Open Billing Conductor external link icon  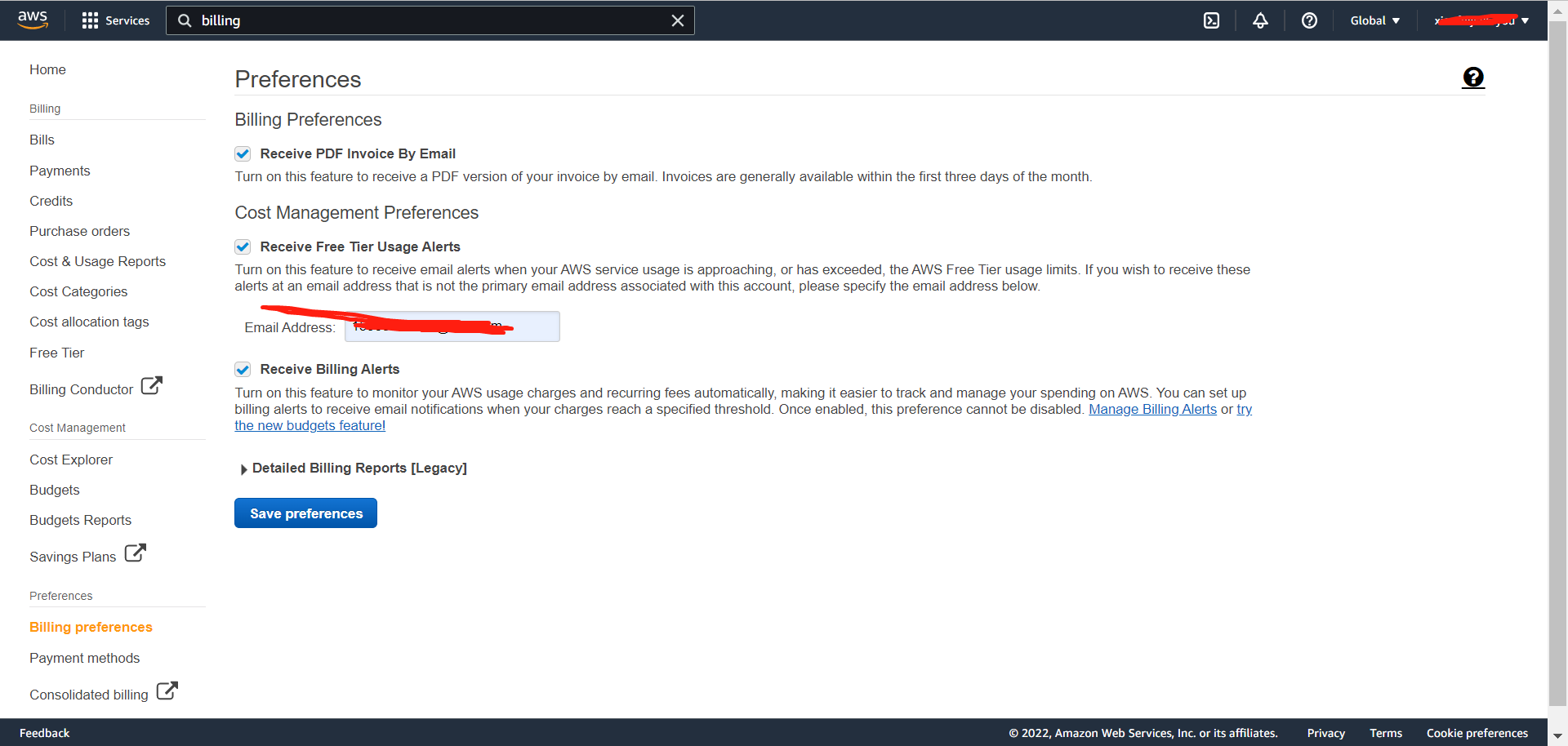coord(152,385)
